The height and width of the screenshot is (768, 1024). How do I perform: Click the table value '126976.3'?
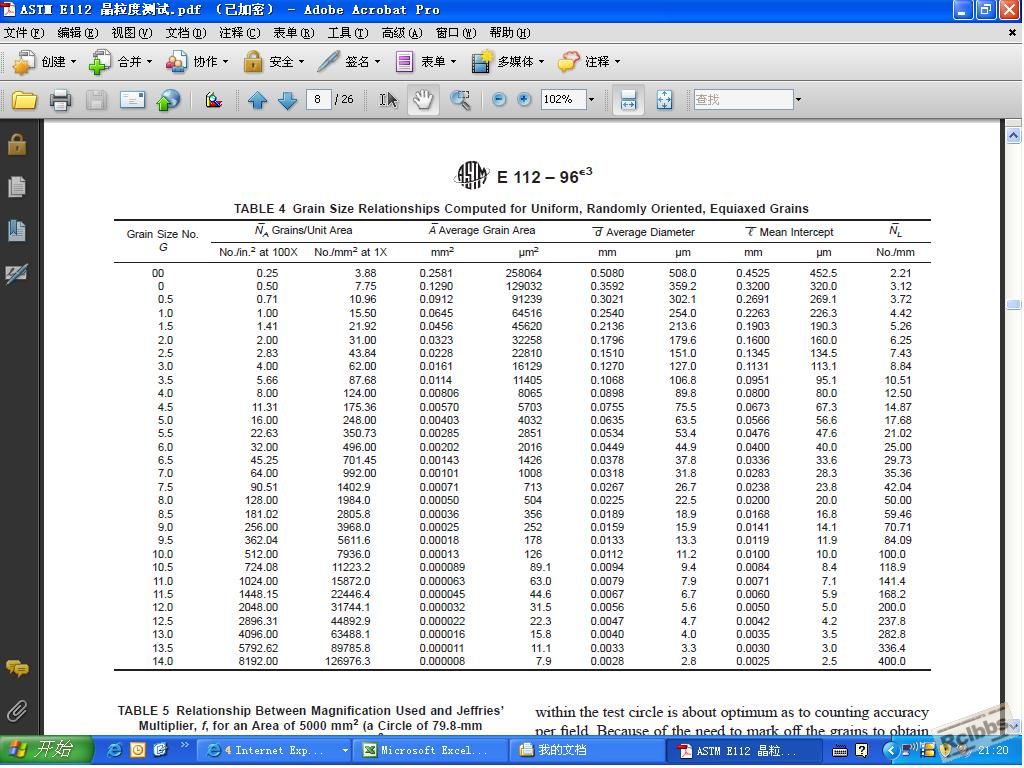click(347, 661)
